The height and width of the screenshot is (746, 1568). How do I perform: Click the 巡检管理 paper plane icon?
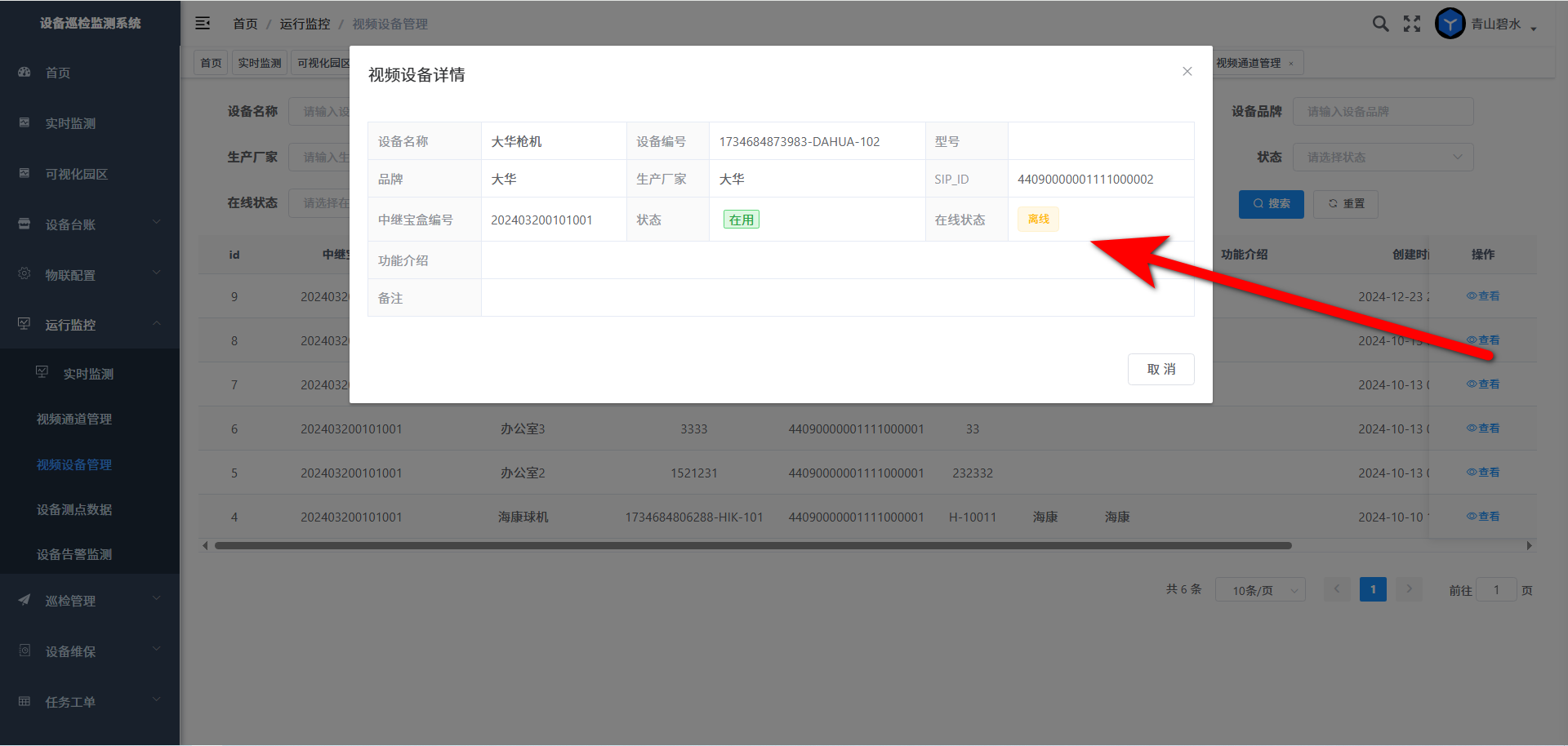click(x=24, y=601)
